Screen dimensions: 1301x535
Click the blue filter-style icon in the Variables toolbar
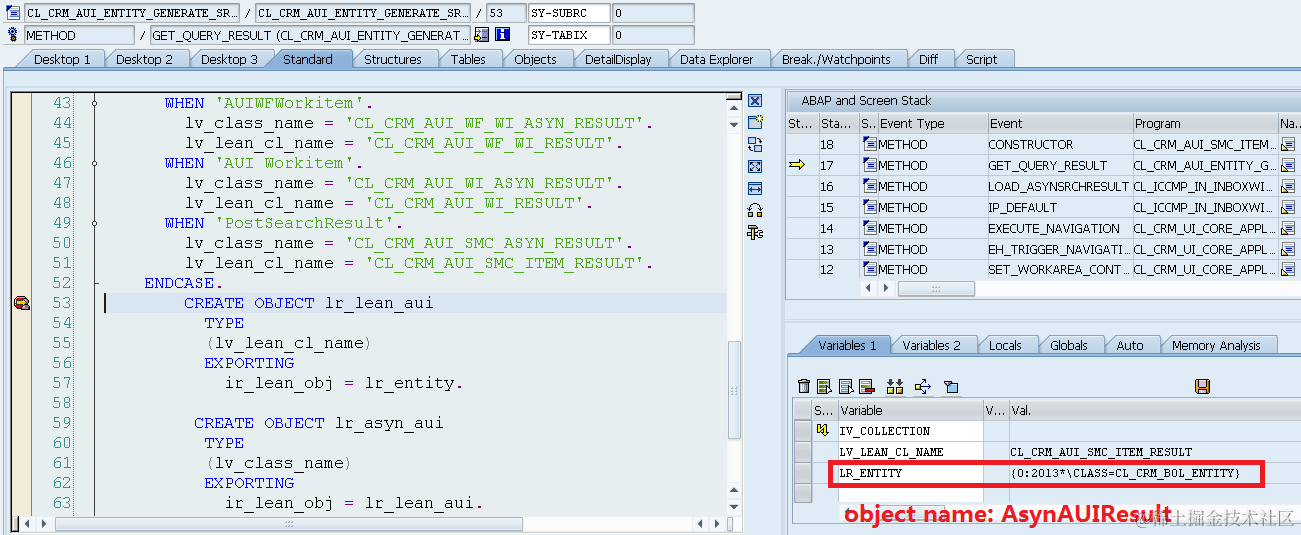click(951, 386)
